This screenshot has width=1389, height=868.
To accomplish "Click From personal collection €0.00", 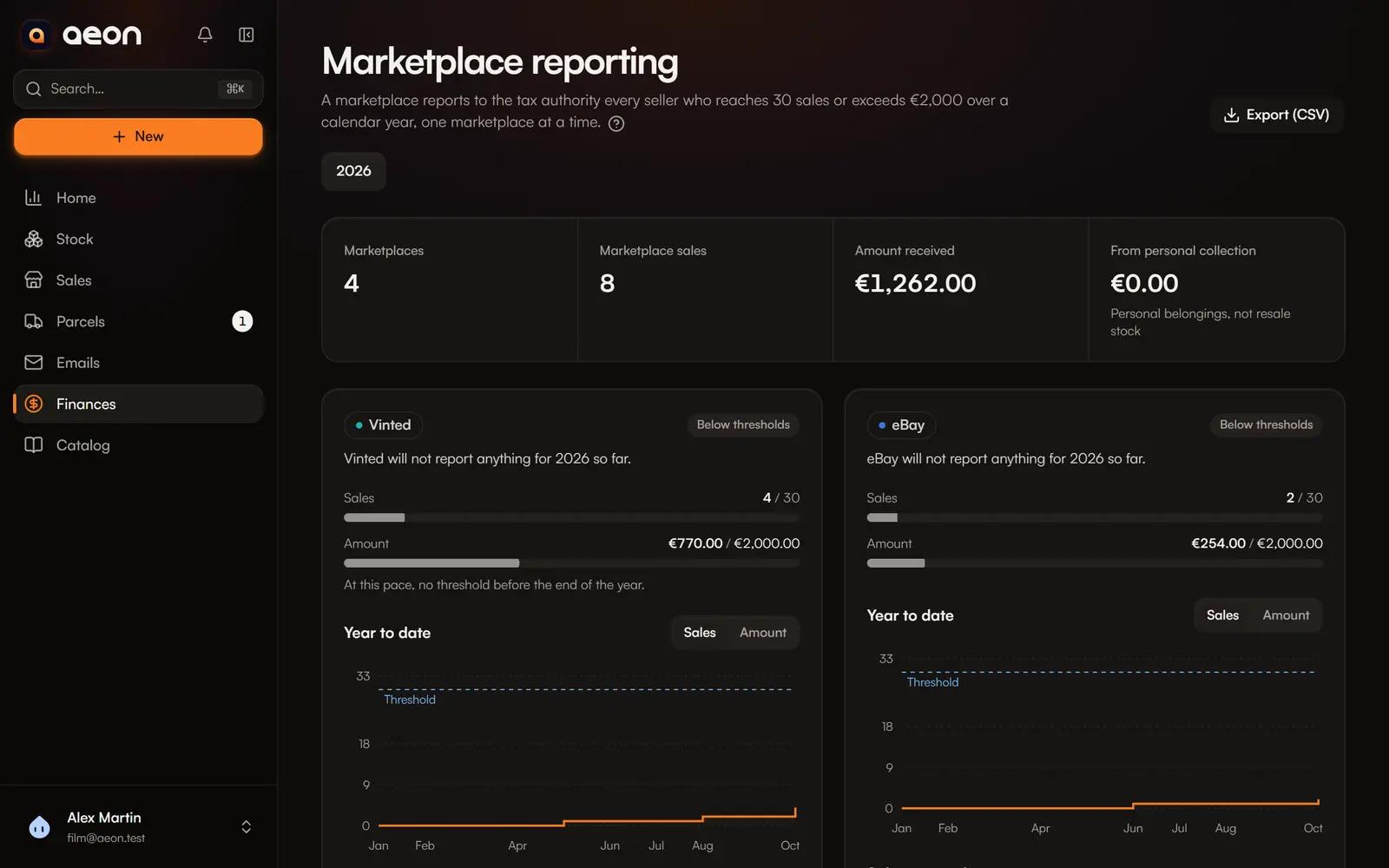I will coord(1144,283).
